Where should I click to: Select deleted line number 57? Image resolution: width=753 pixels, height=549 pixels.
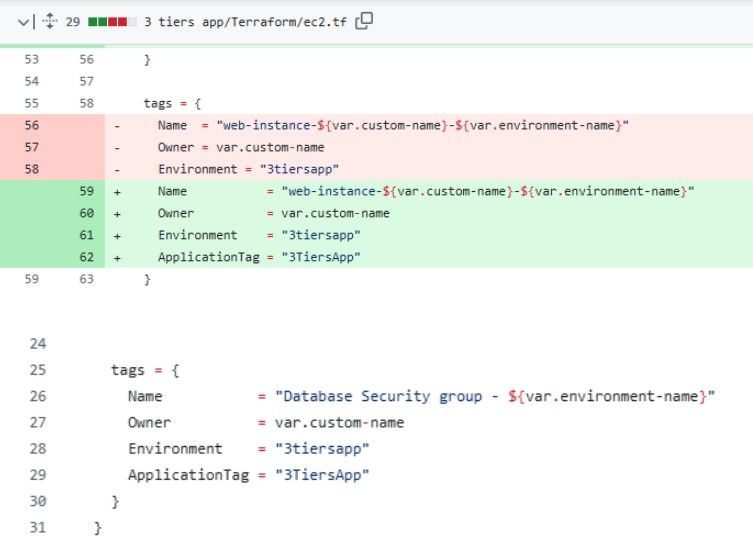[x=29, y=147]
